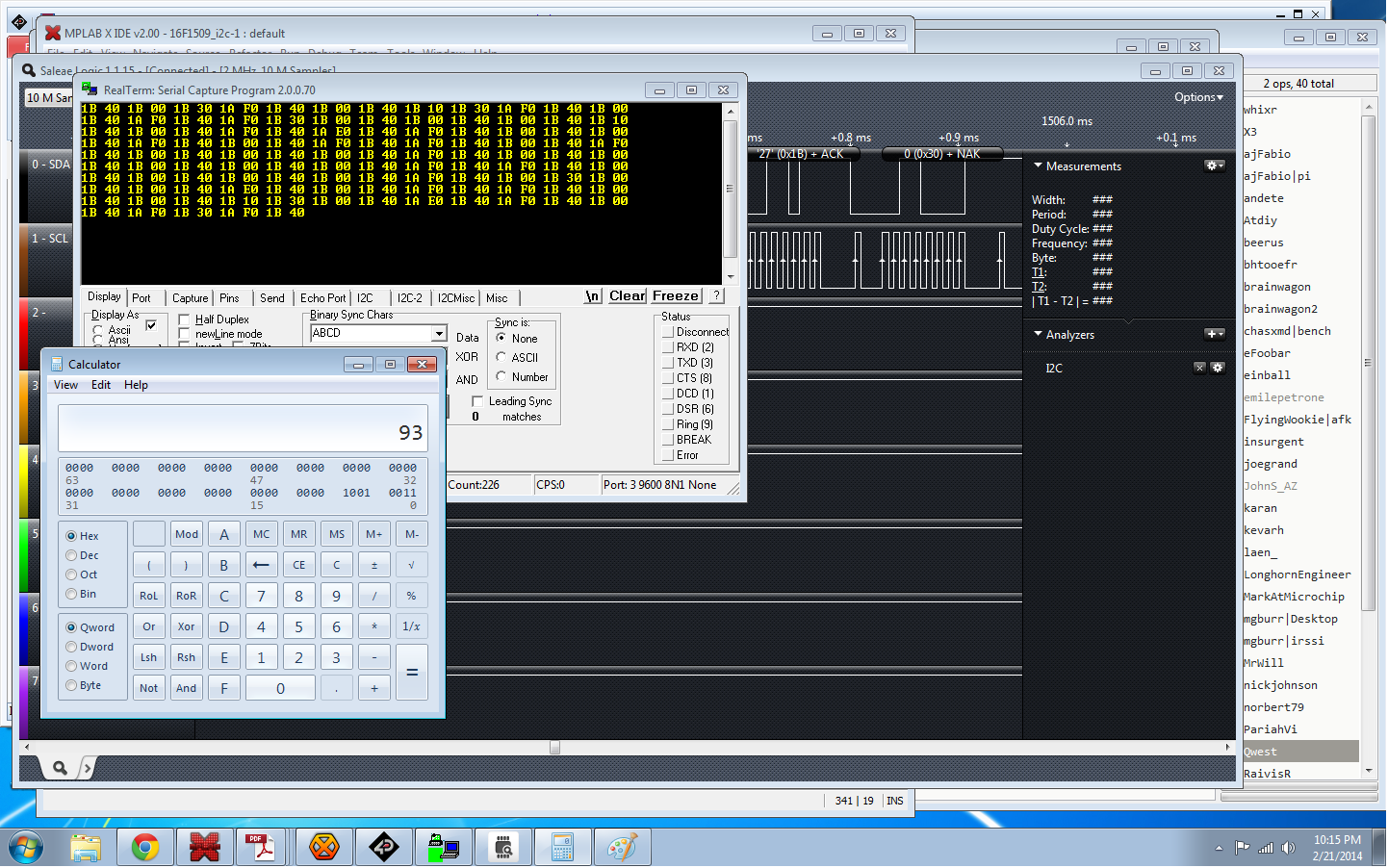Image resolution: width=1388 pixels, height=868 pixels.
Task: Click the magnifier search icon in Saleae Logic
Action: [60, 767]
